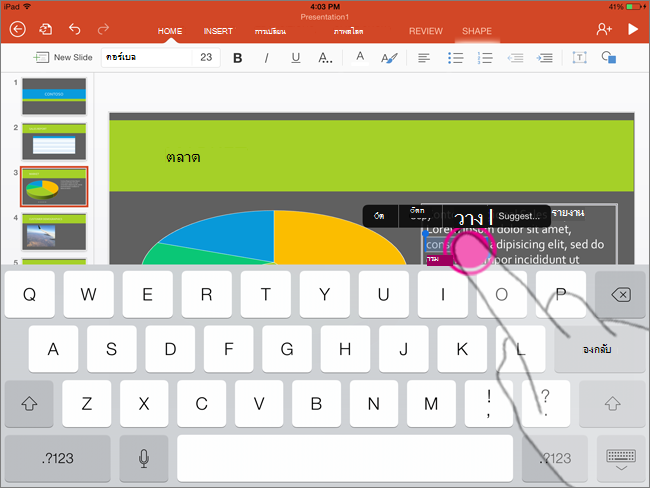This screenshot has height=488, width=650.
Task: Tap the slide title 'ตลาด'
Action: point(183,157)
